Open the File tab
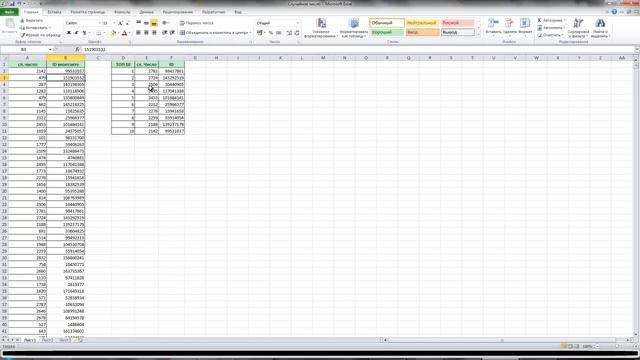The image size is (640, 360). 9,12
